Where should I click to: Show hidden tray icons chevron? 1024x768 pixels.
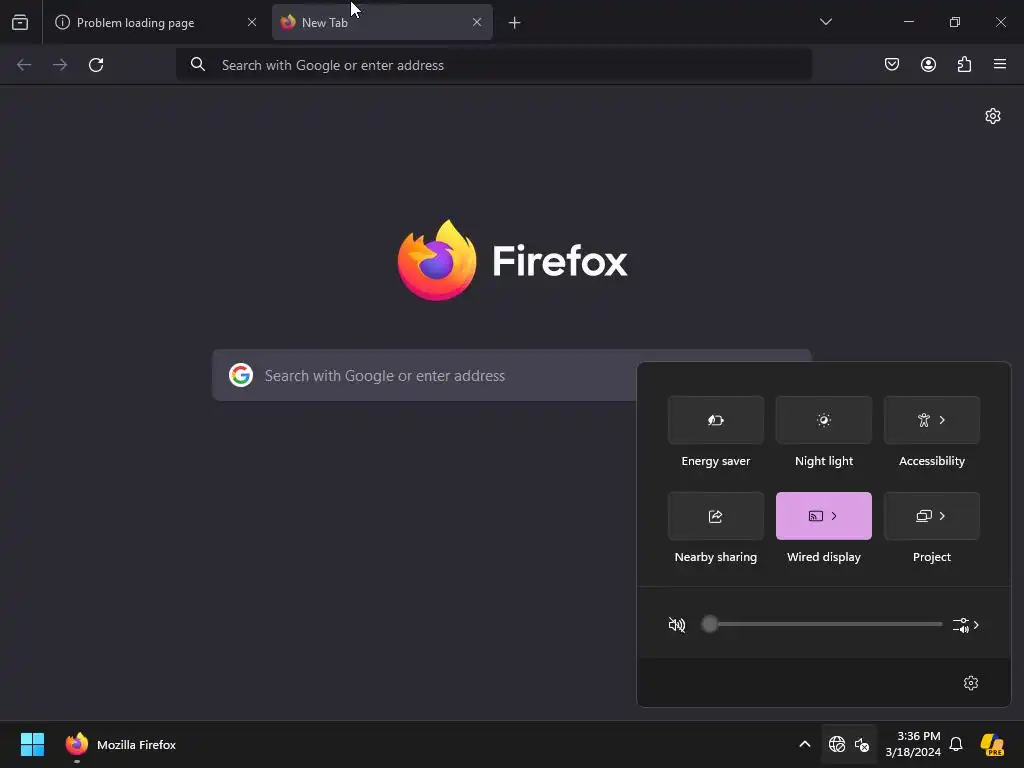coord(805,744)
